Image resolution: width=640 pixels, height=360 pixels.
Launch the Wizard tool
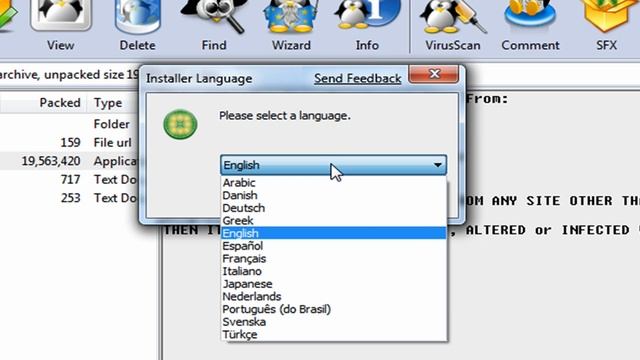291,24
